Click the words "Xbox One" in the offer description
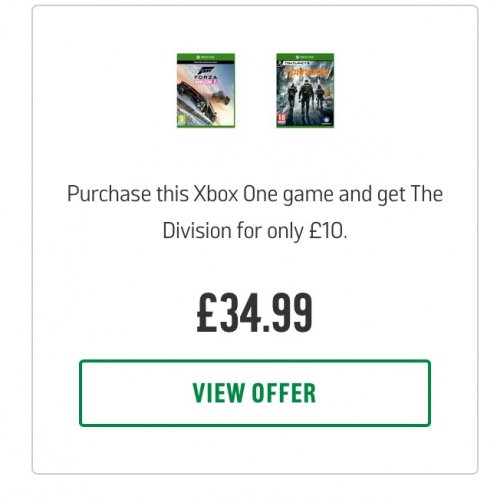497x500 pixels. pos(235,194)
